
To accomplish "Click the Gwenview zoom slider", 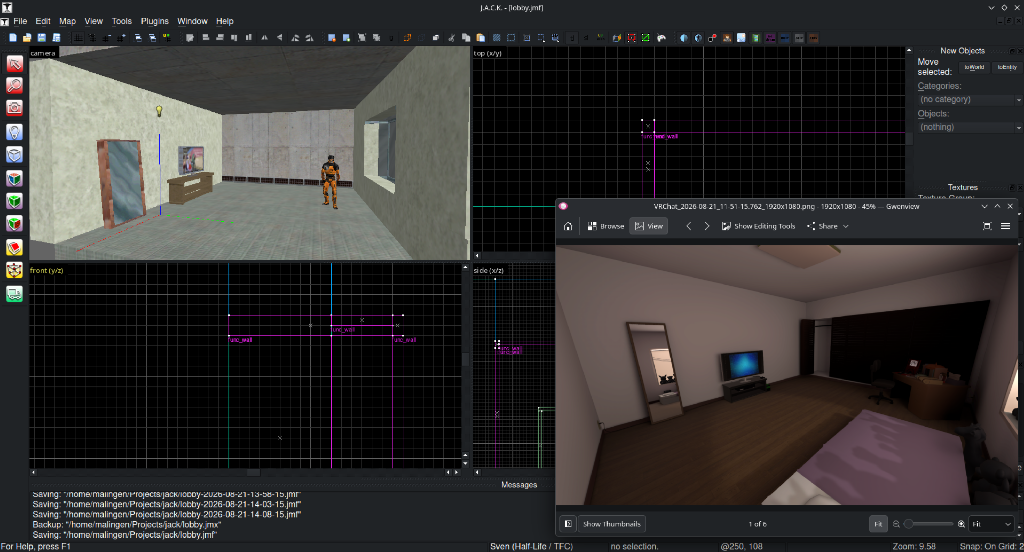I will pyautogui.click(x=928, y=524).
